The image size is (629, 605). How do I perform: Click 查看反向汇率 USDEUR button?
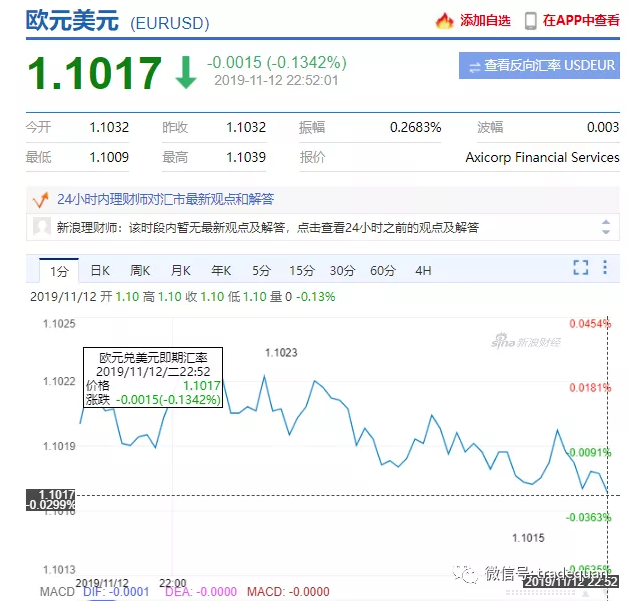539,66
